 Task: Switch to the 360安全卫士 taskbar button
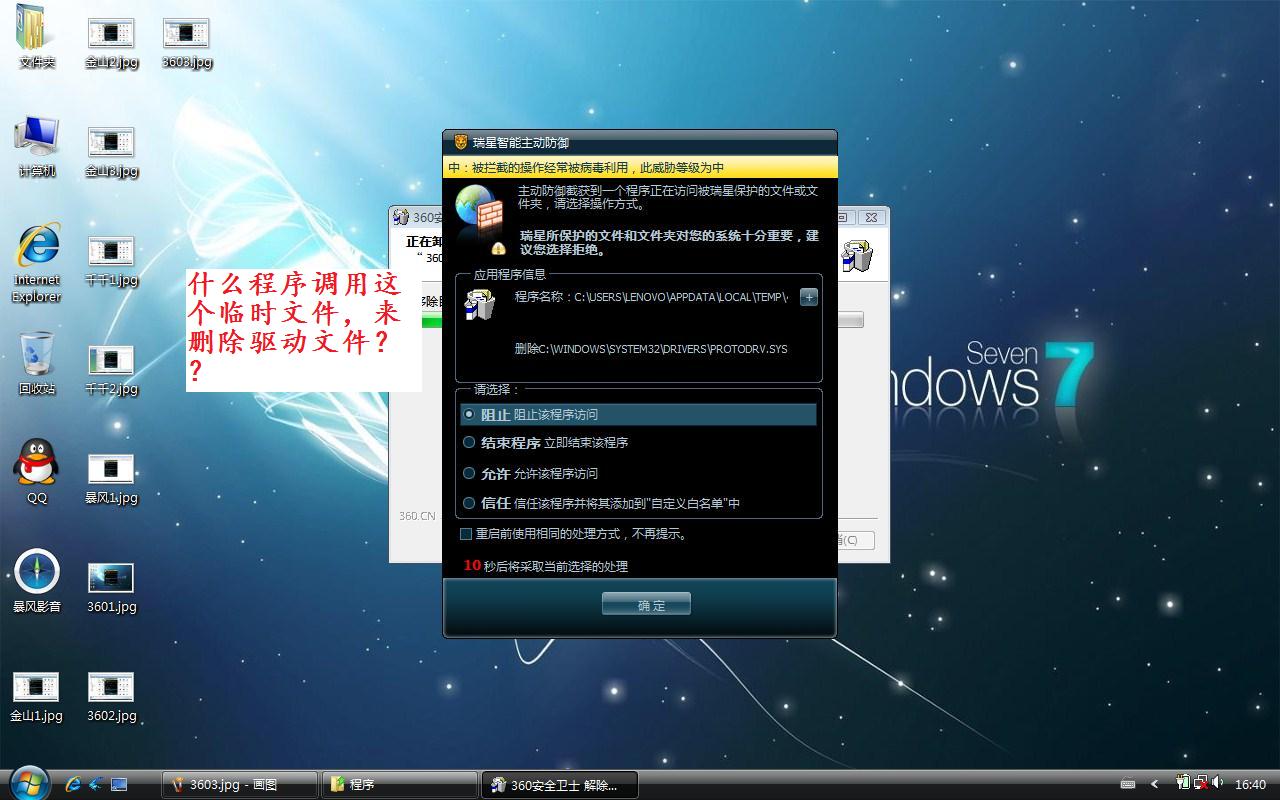coord(559,785)
